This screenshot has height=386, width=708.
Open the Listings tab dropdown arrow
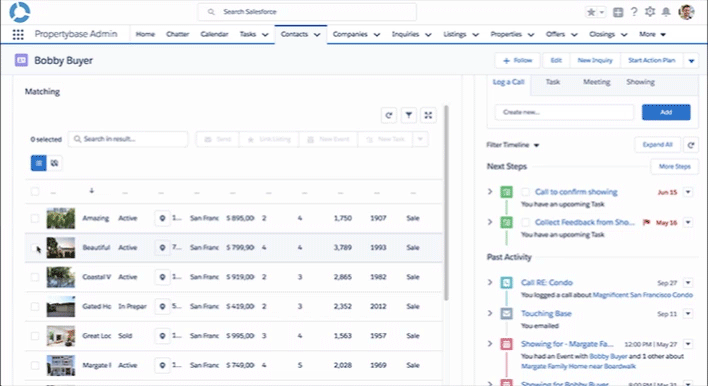tap(475, 35)
